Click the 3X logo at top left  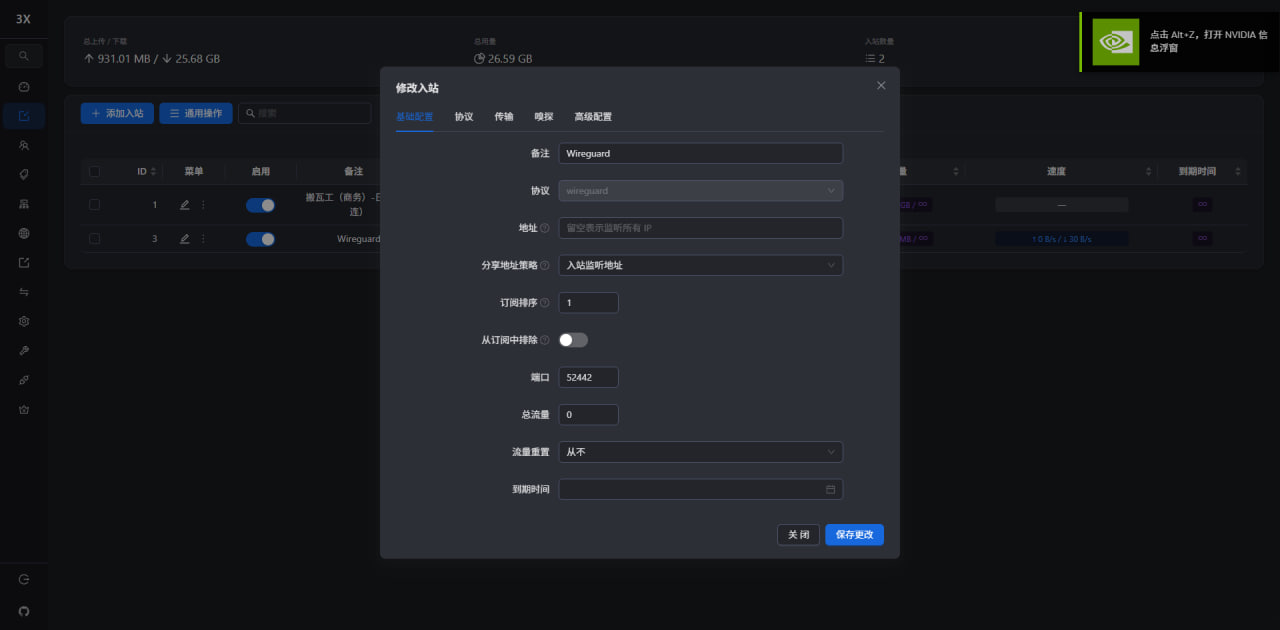coord(24,18)
